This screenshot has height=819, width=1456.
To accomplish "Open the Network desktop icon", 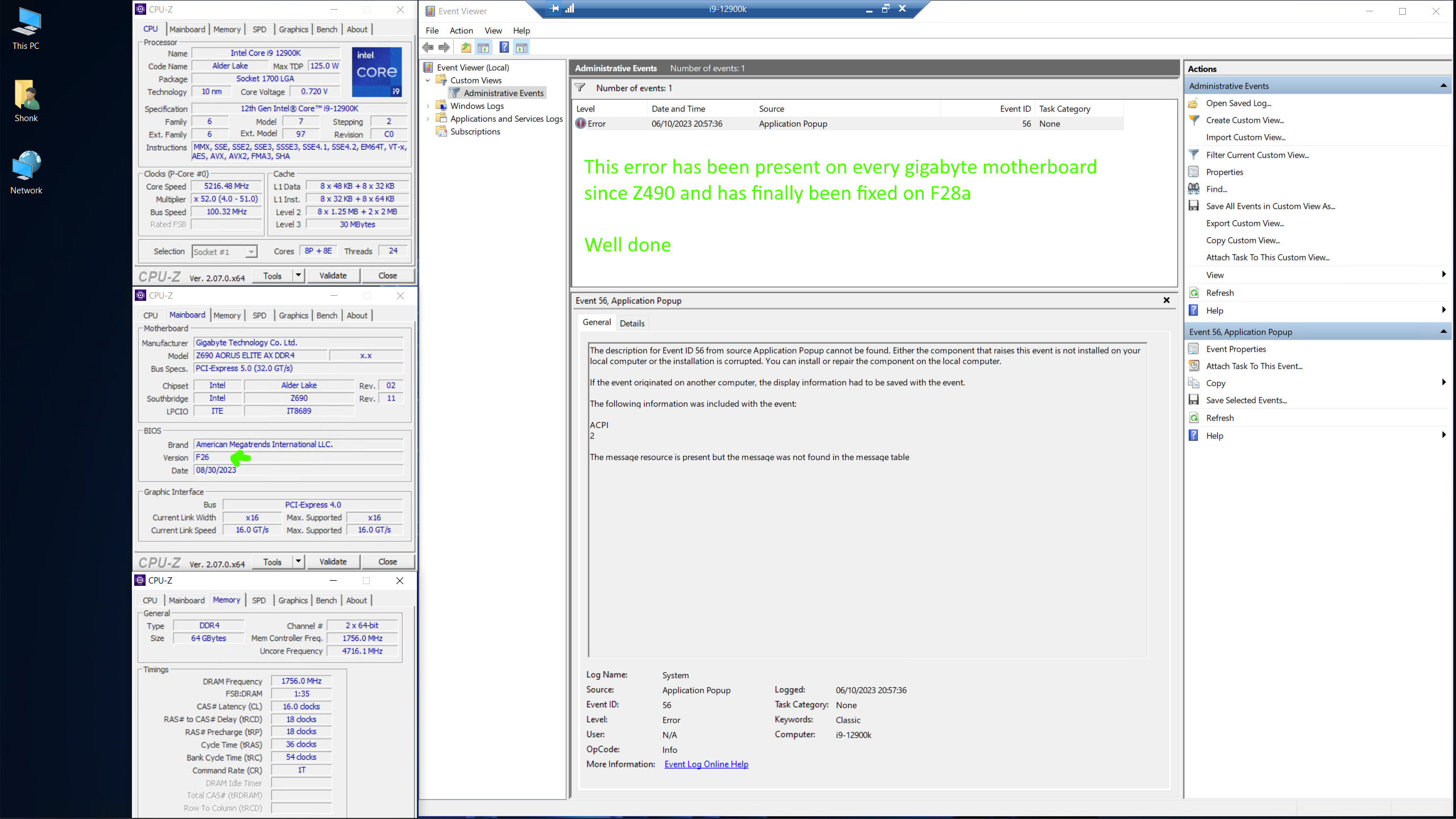I will [x=26, y=173].
